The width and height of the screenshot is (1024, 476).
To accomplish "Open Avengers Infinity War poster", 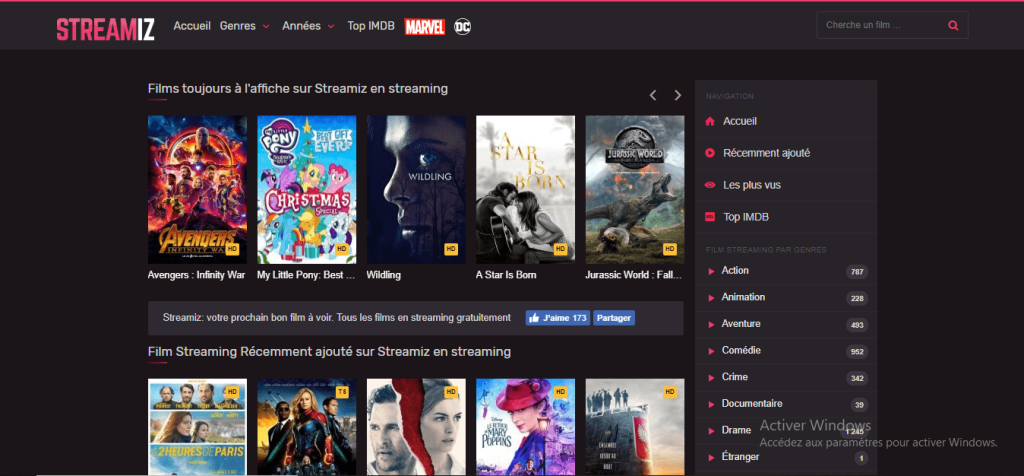I will tap(197, 189).
